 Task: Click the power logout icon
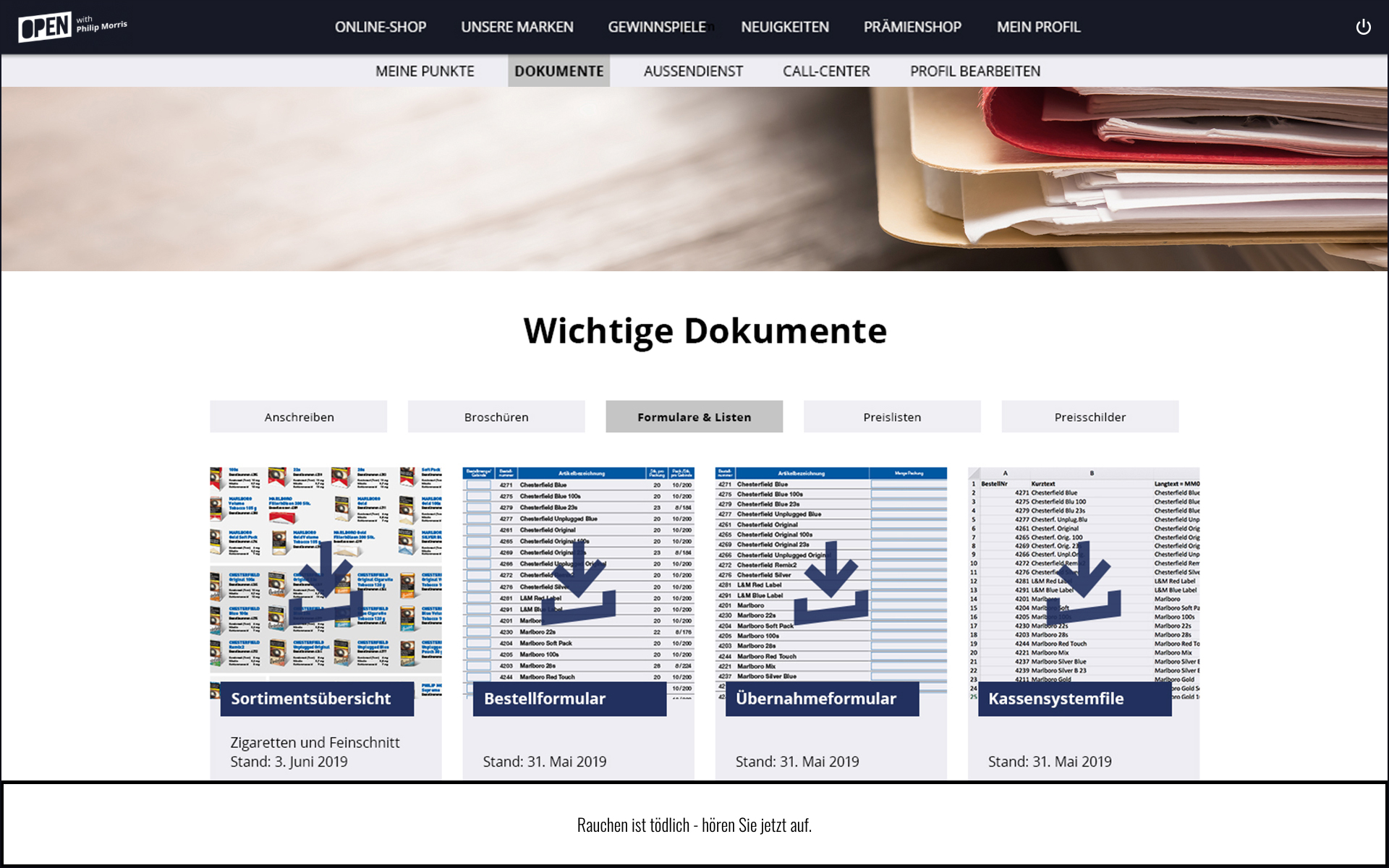tap(1363, 27)
